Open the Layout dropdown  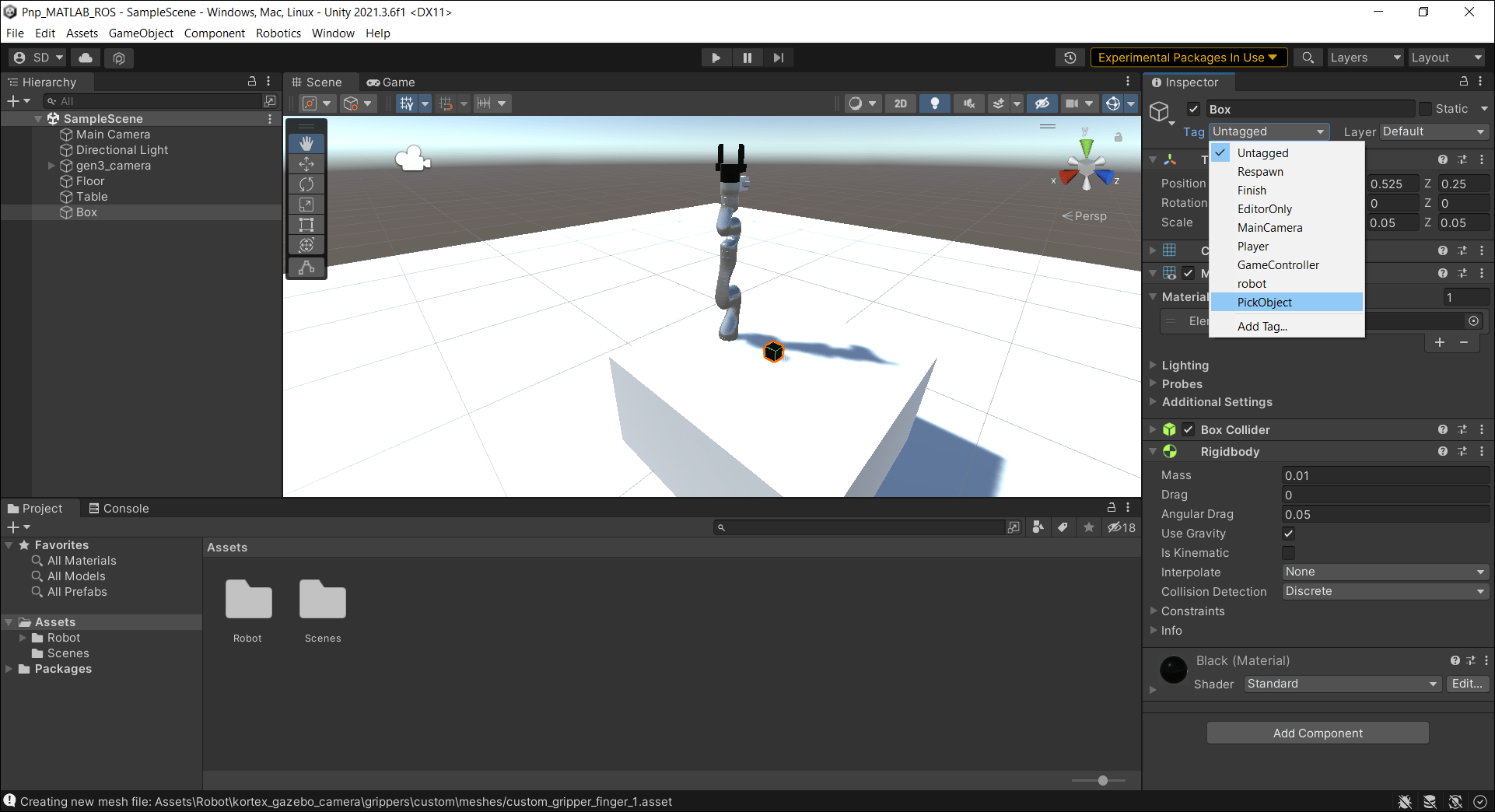[x=1448, y=58]
